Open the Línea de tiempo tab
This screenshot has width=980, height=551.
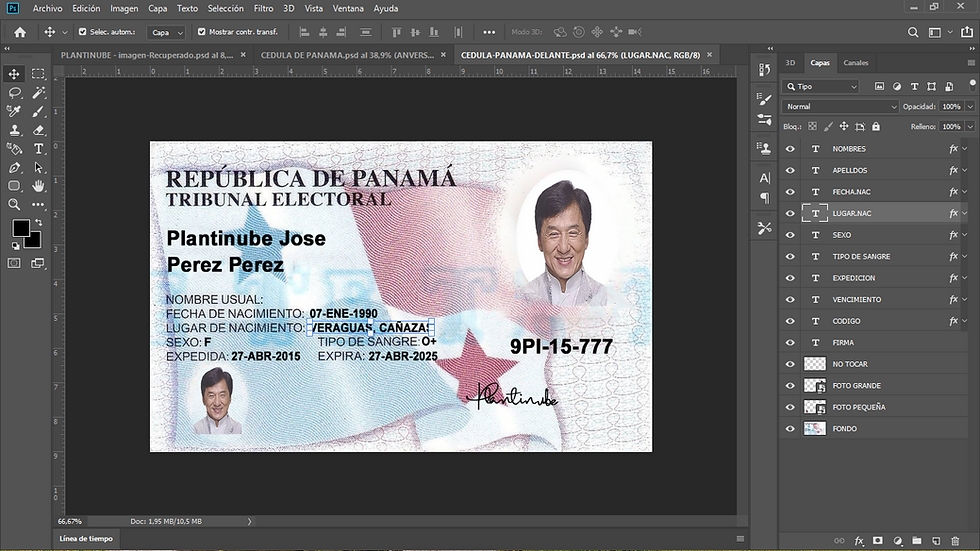coord(86,539)
